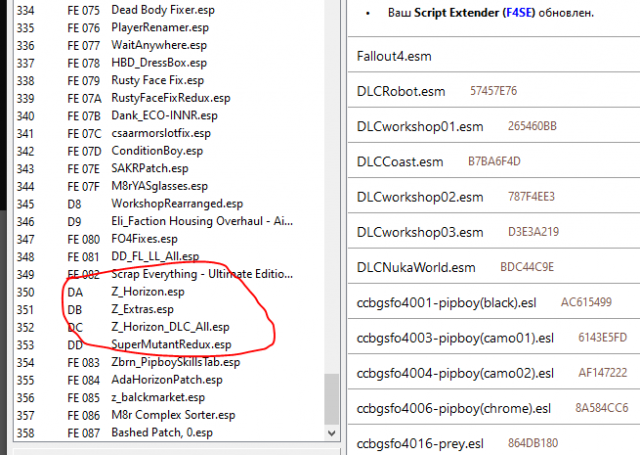Select FO4Fixes.esp plugin row
Viewport: 640px width, 455px height.
pos(144,239)
